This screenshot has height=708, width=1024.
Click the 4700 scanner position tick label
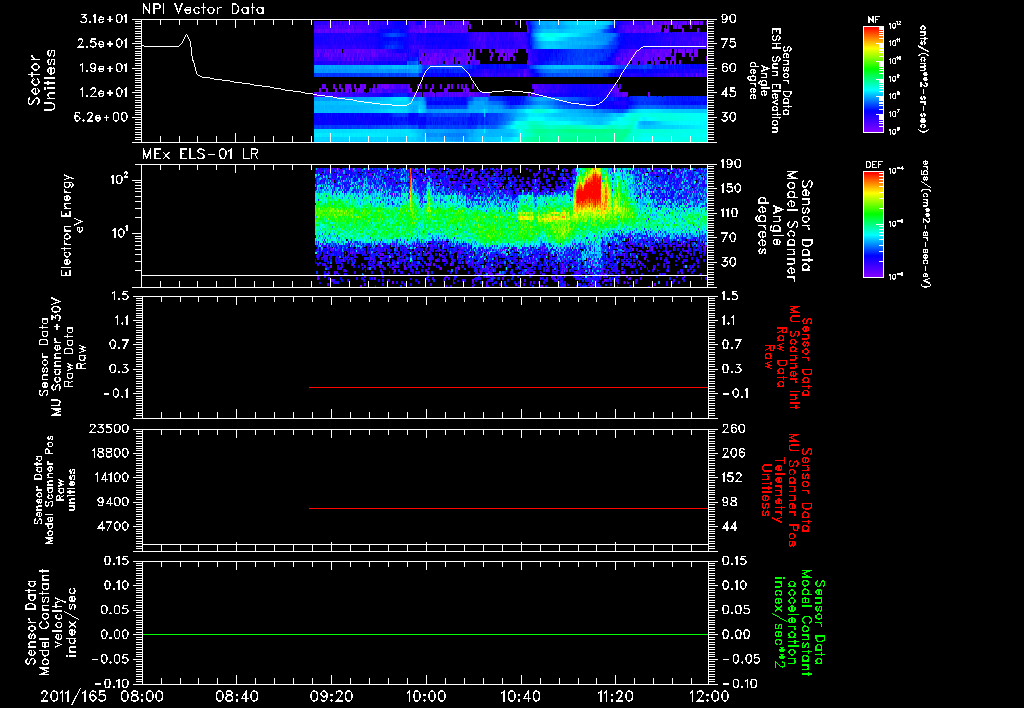point(113,526)
